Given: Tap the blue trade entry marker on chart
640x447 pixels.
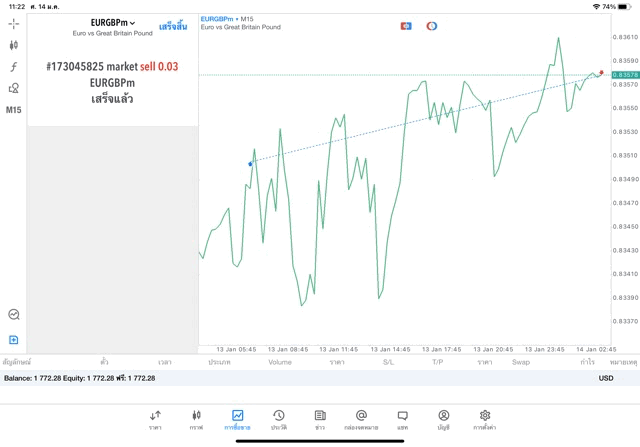Looking at the screenshot, I should click(x=250, y=164).
